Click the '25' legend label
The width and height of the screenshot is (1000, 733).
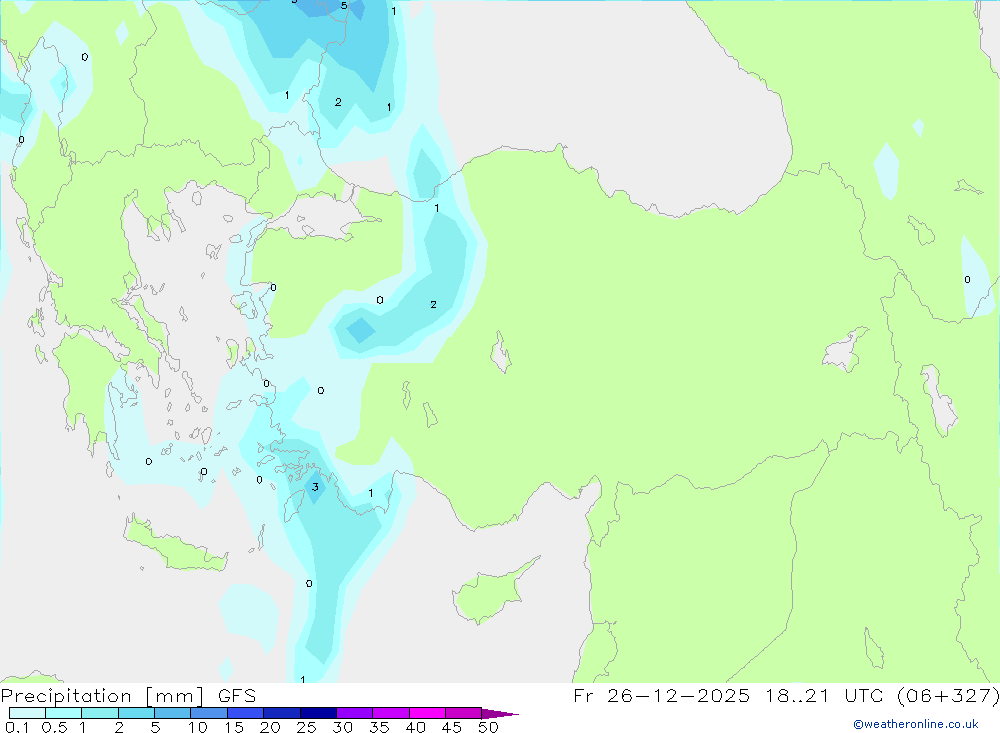(306, 727)
